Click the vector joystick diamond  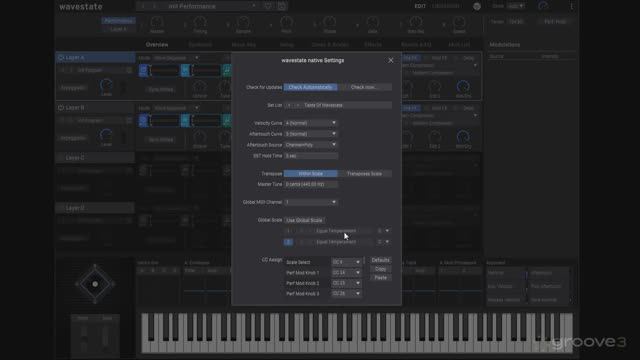click(x=95, y=284)
